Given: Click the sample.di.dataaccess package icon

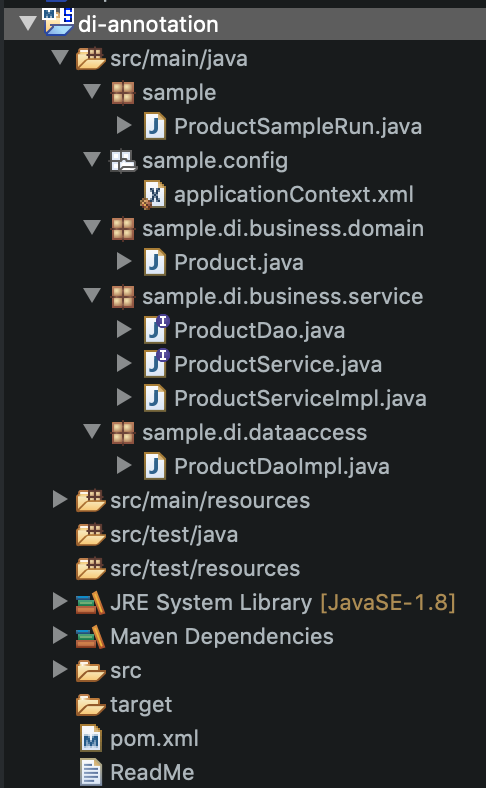Looking at the screenshot, I should (x=123, y=433).
